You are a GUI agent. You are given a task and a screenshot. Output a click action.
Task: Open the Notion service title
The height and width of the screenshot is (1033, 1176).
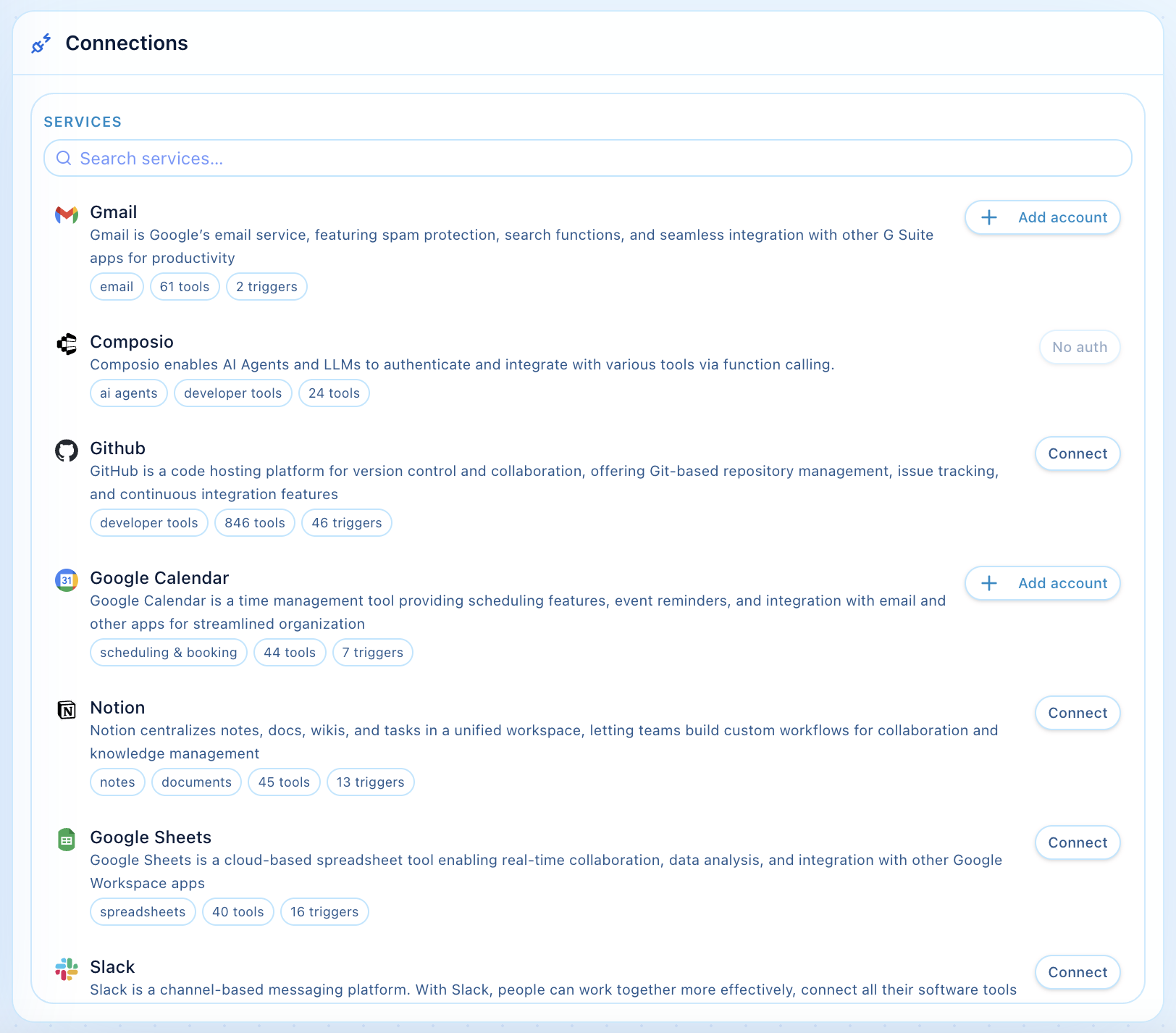tap(117, 708)
